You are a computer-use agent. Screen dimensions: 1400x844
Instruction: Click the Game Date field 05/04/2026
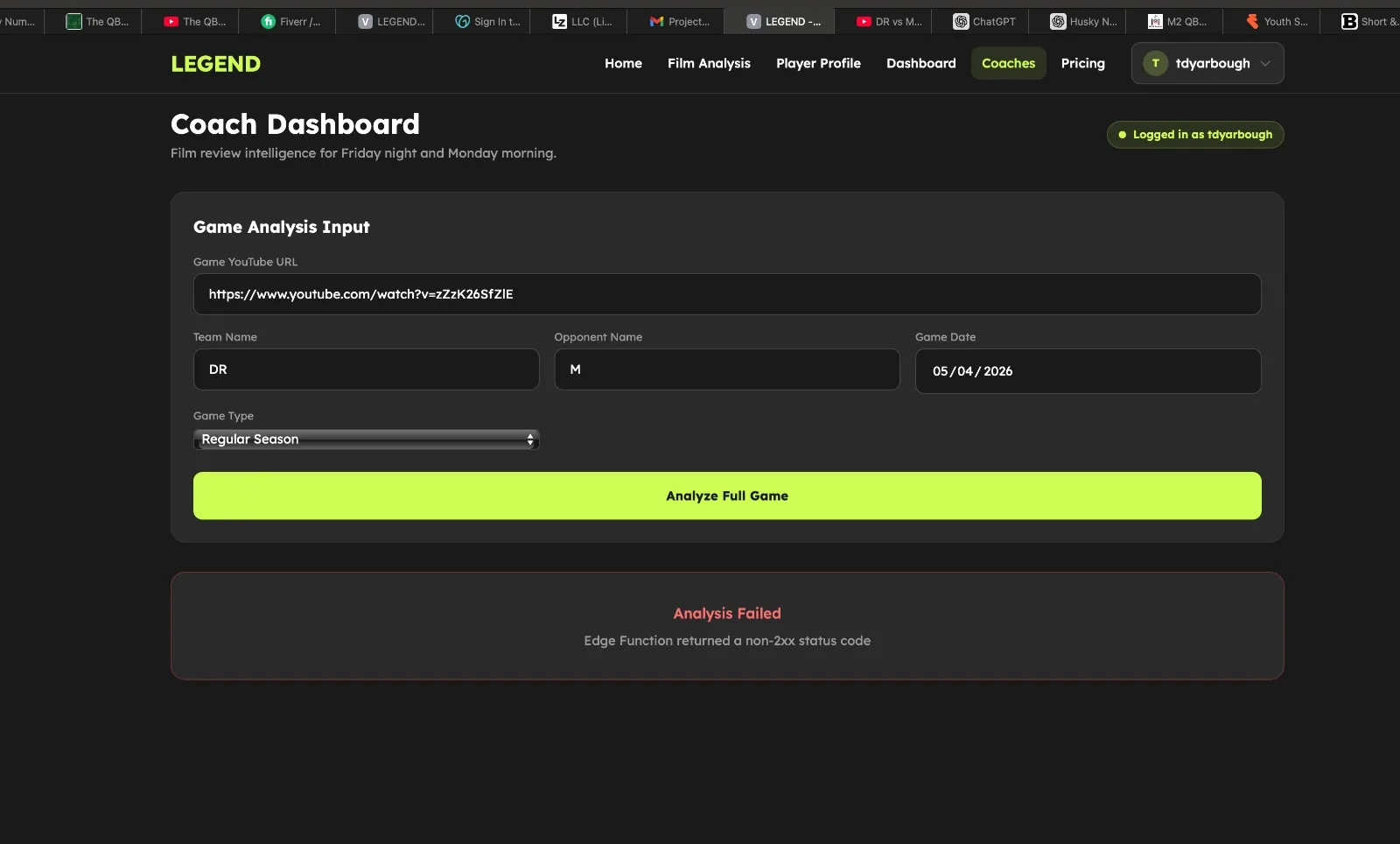(x=1088, y=371)
